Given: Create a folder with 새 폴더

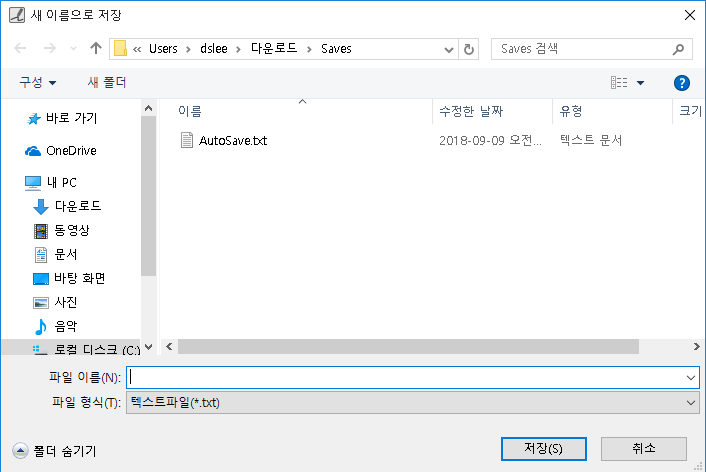Looking at the screenshot, I should click(x=107, y=82).
